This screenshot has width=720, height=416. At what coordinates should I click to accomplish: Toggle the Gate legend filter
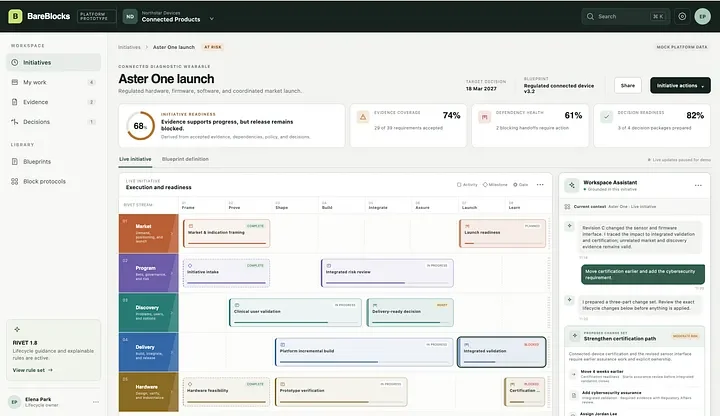[x=521, y=185]
